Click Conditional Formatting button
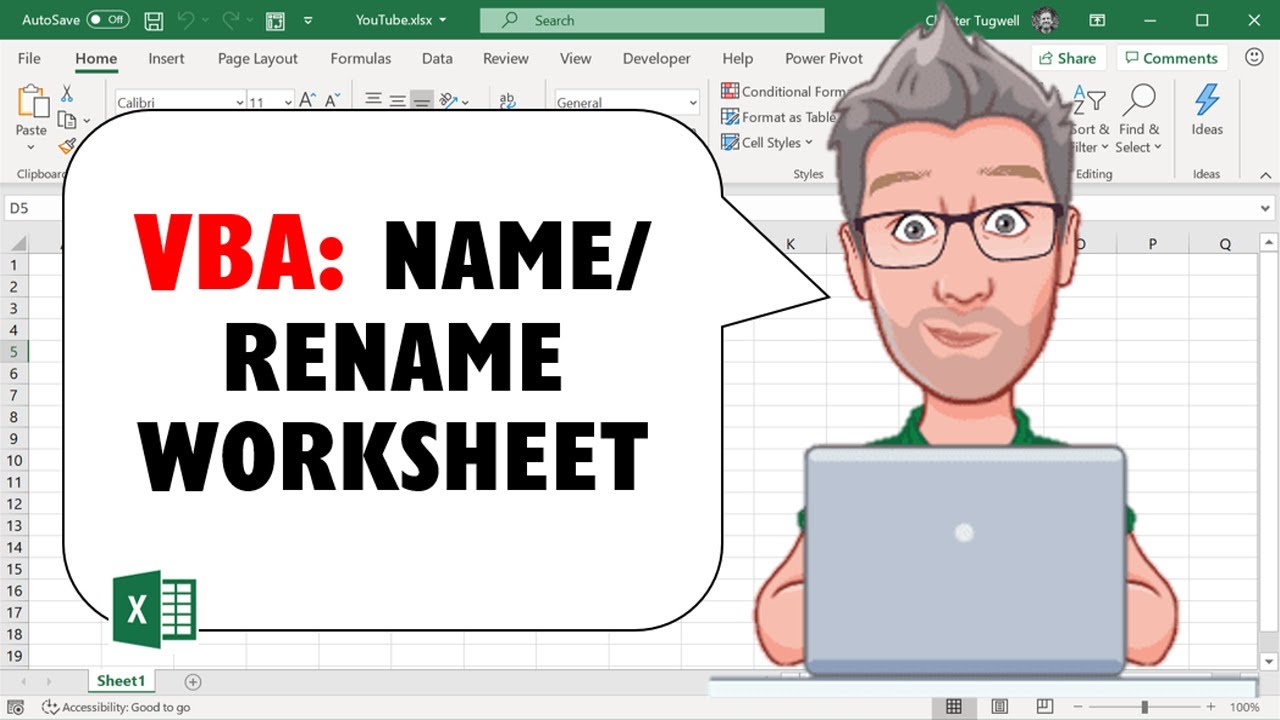The height and width of the screenshot is (720, 1280). click(783, 91)
